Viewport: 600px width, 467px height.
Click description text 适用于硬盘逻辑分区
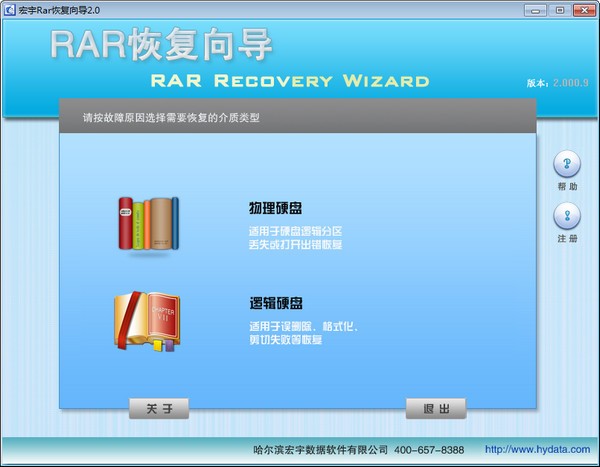pyautogui.click(x=295, y=231)
